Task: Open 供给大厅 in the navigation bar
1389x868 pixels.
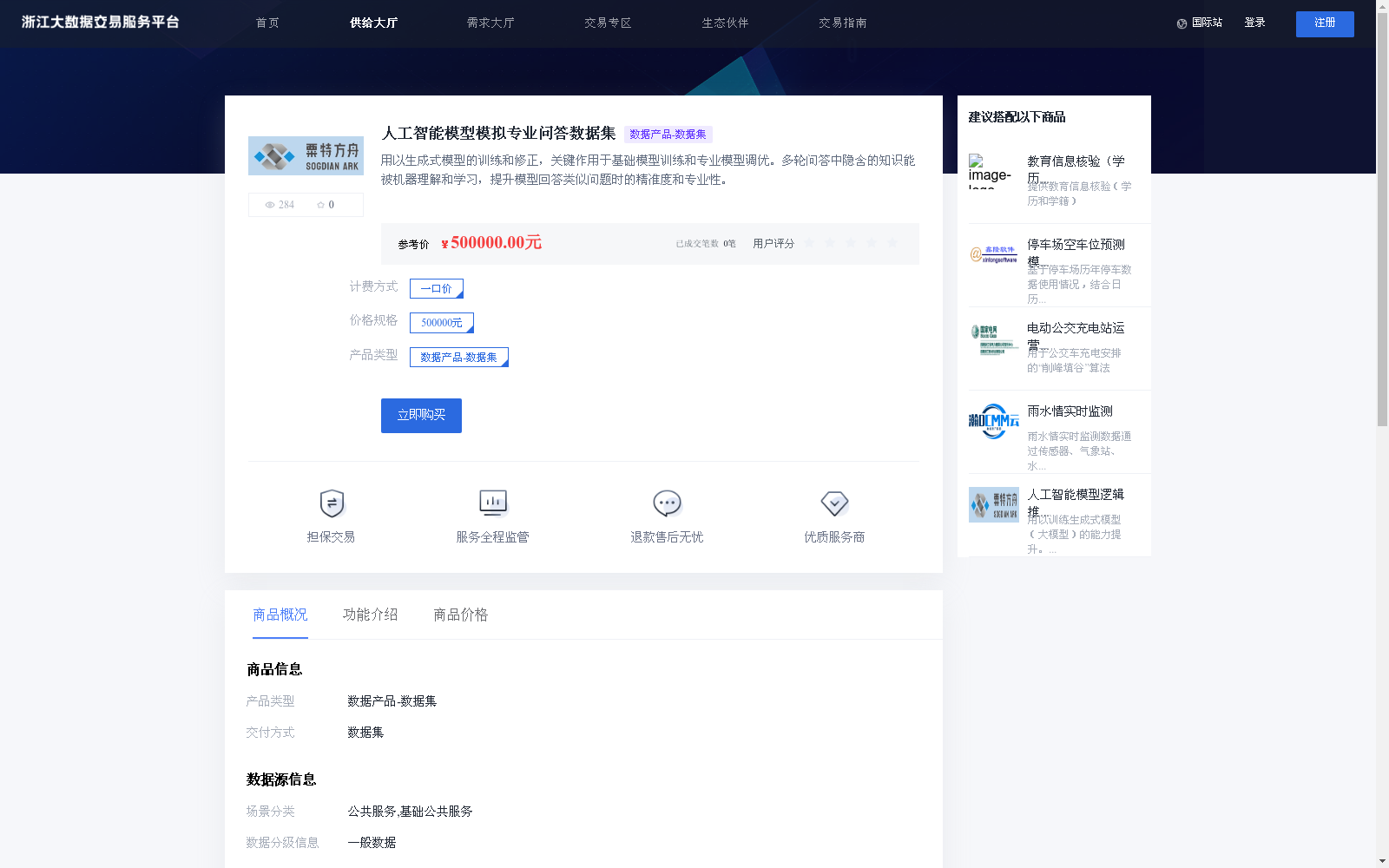Action: click(x=373, y=23)
